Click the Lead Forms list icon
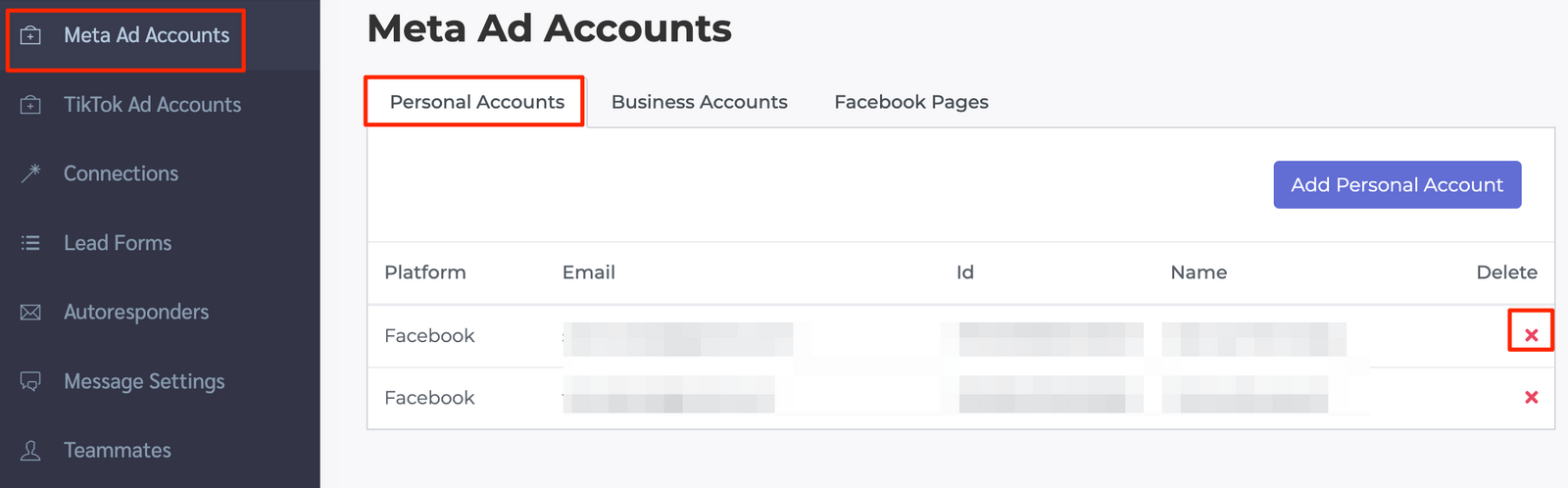Screen dimensions: 1568x488 31,243
